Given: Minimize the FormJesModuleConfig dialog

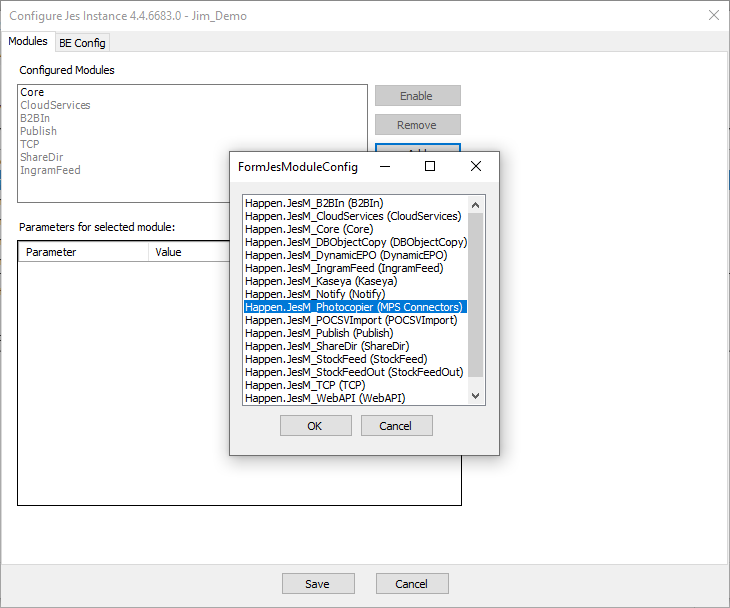Looking at the screenshot, I should tap(385, 166).
